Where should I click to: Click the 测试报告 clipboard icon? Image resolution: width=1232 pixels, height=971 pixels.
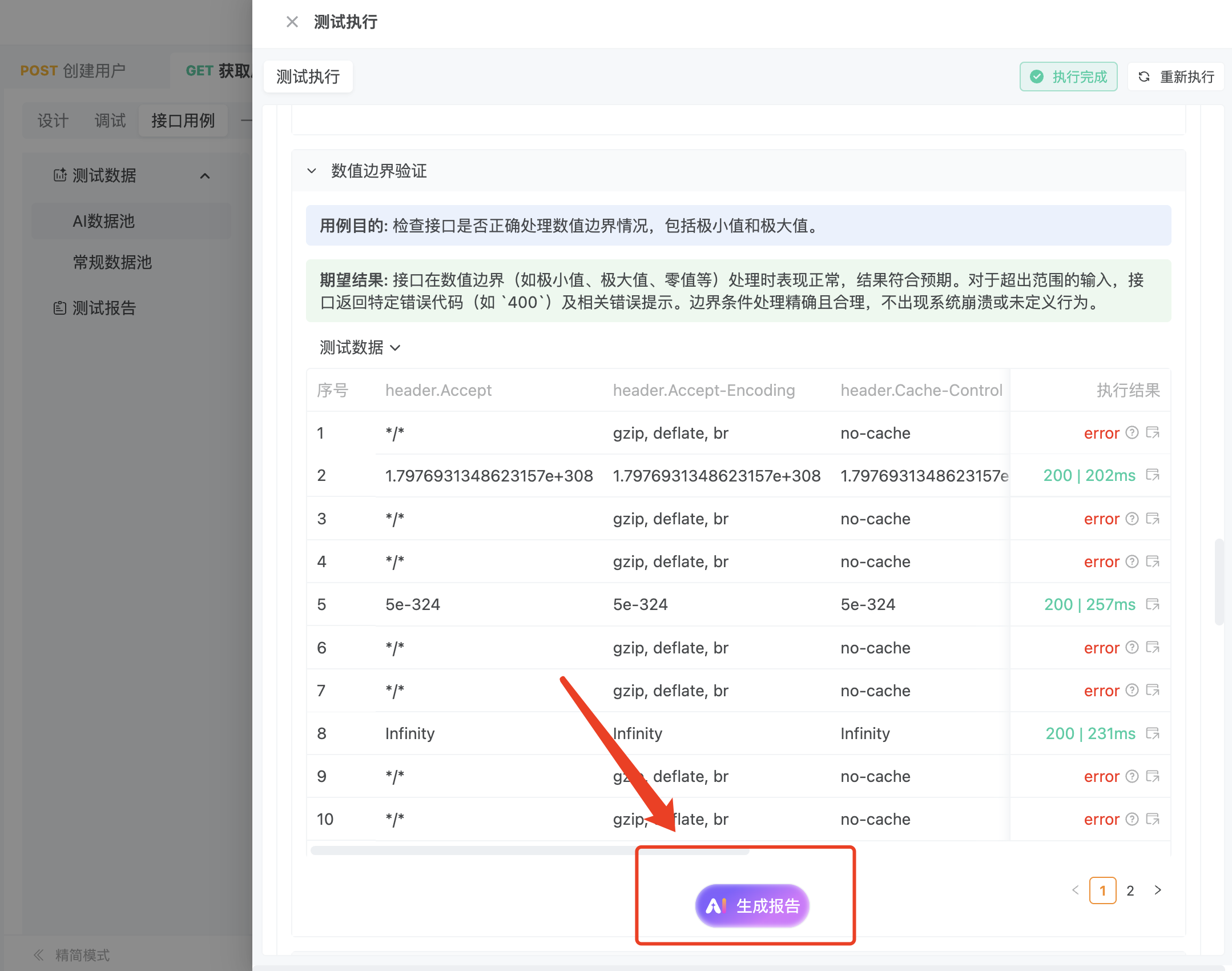pyautogui.click(x=60, y=308)
